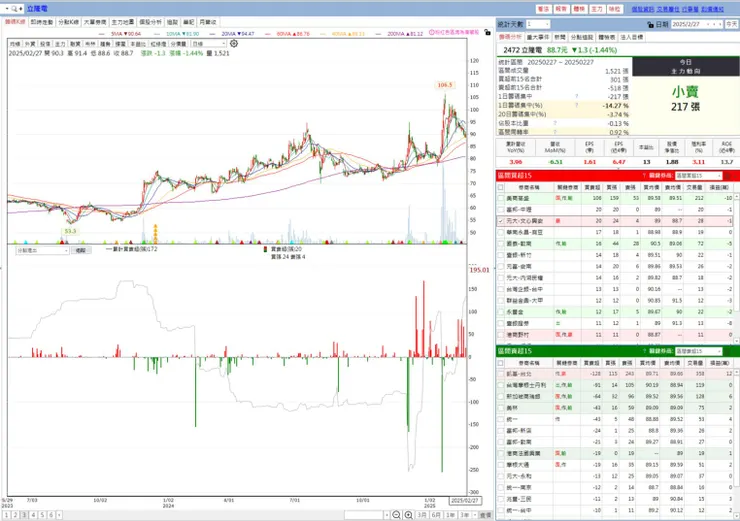740x521 pixels.
Task: Zoom in the chart with plus magnifier
Action: (x=409, y=515)
